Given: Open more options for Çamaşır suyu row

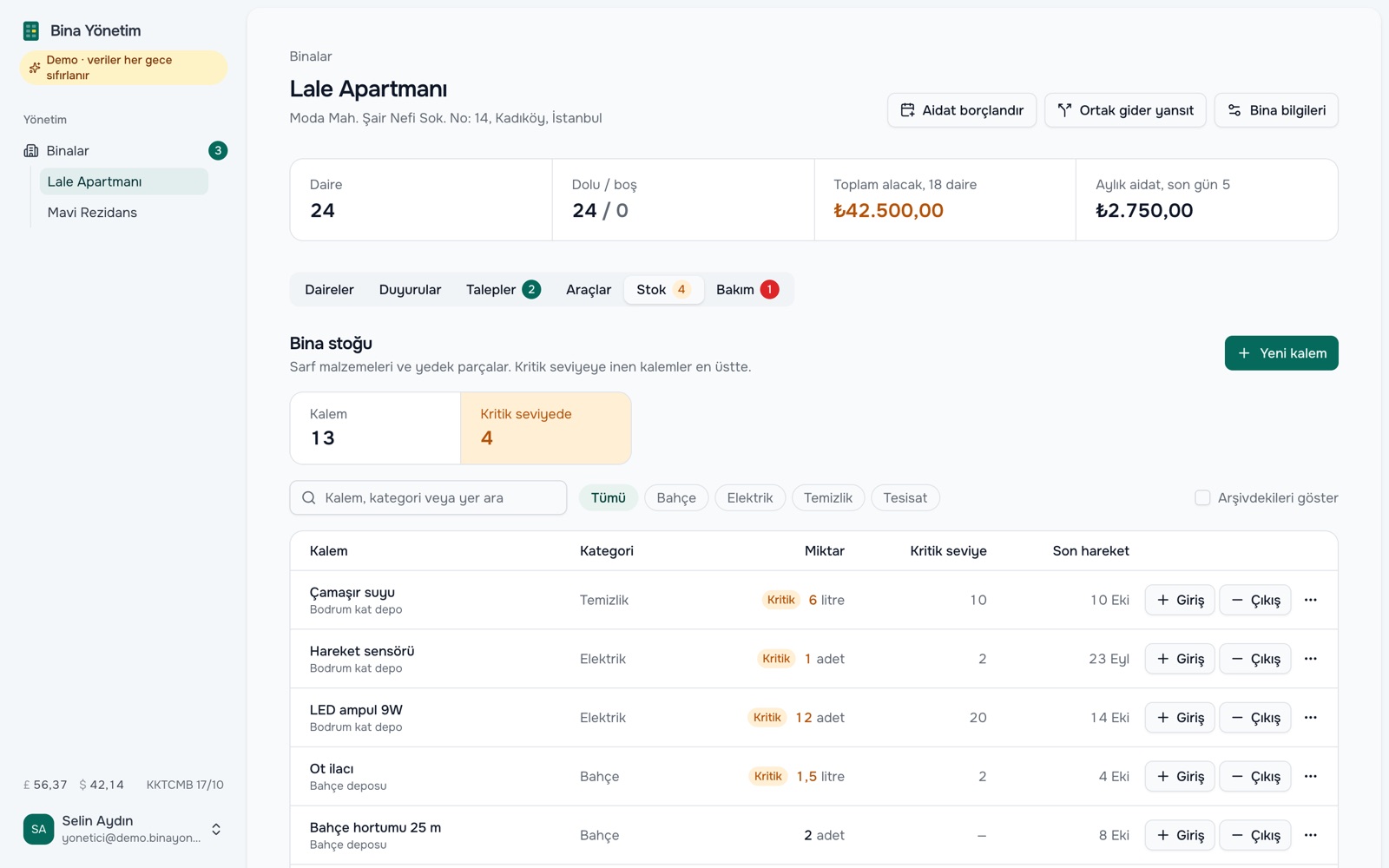Looking at the screenshot, I should pos(1311,600).
